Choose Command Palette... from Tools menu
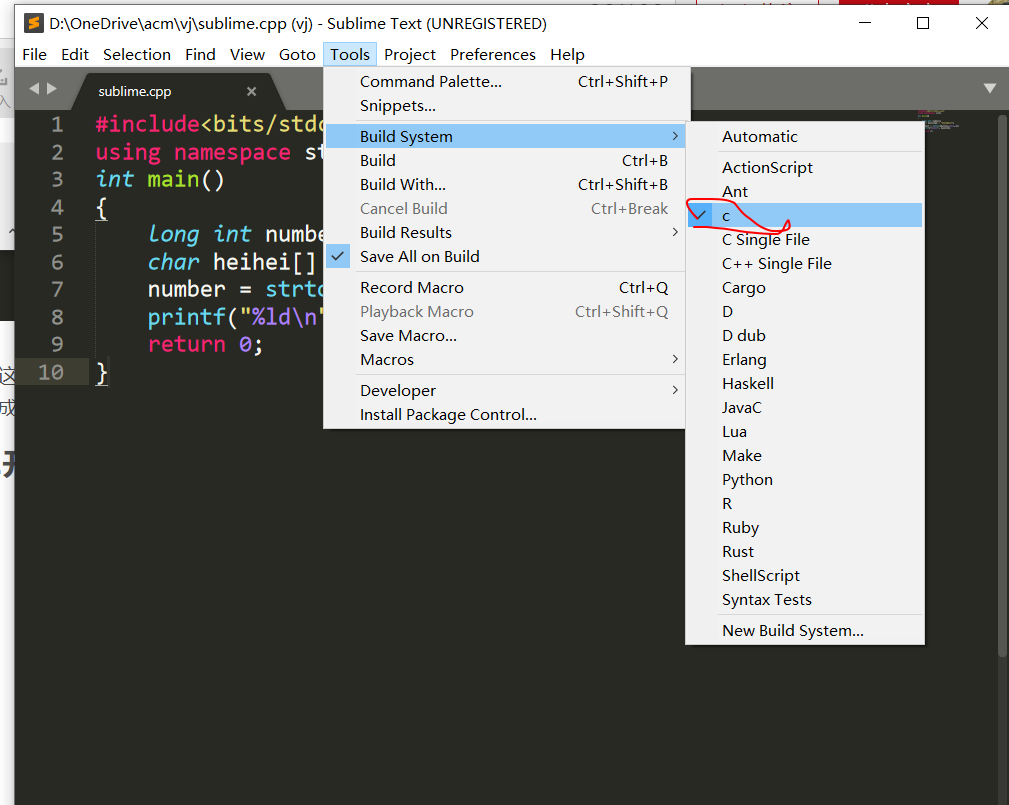Viewport: 1009px width, 805px height. [505, 82]
